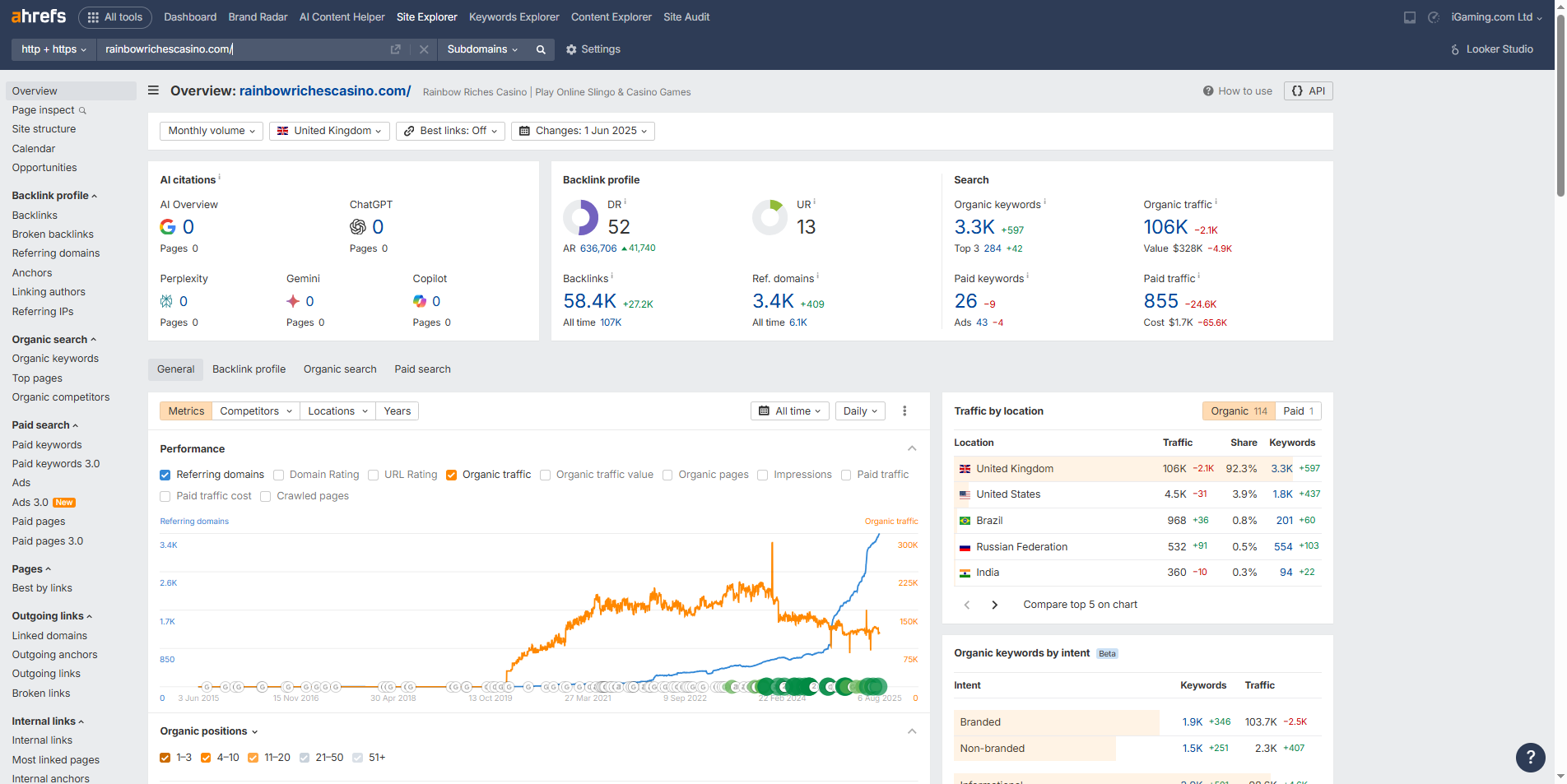Click the Ahrefs logo
The height and width of the screenshot is (784, 1567).
point(39,16)
